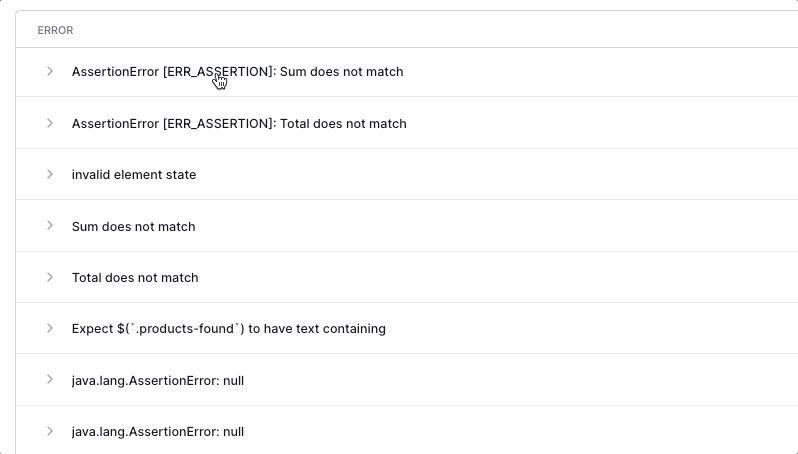Select the plain 'Sum does not match' text

click(x=133, y=227)
